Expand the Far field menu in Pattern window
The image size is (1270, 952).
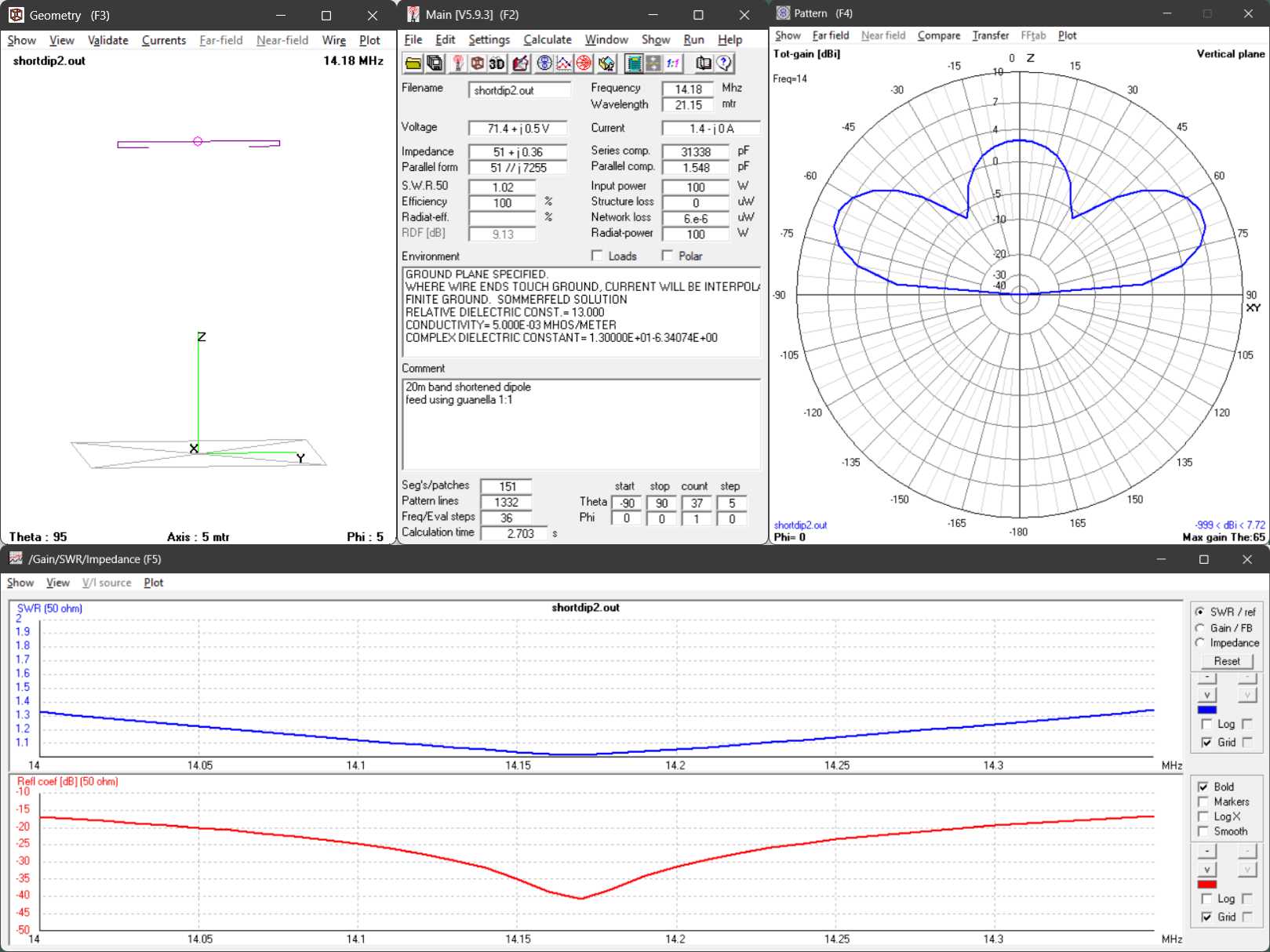[x=830, y=36]
